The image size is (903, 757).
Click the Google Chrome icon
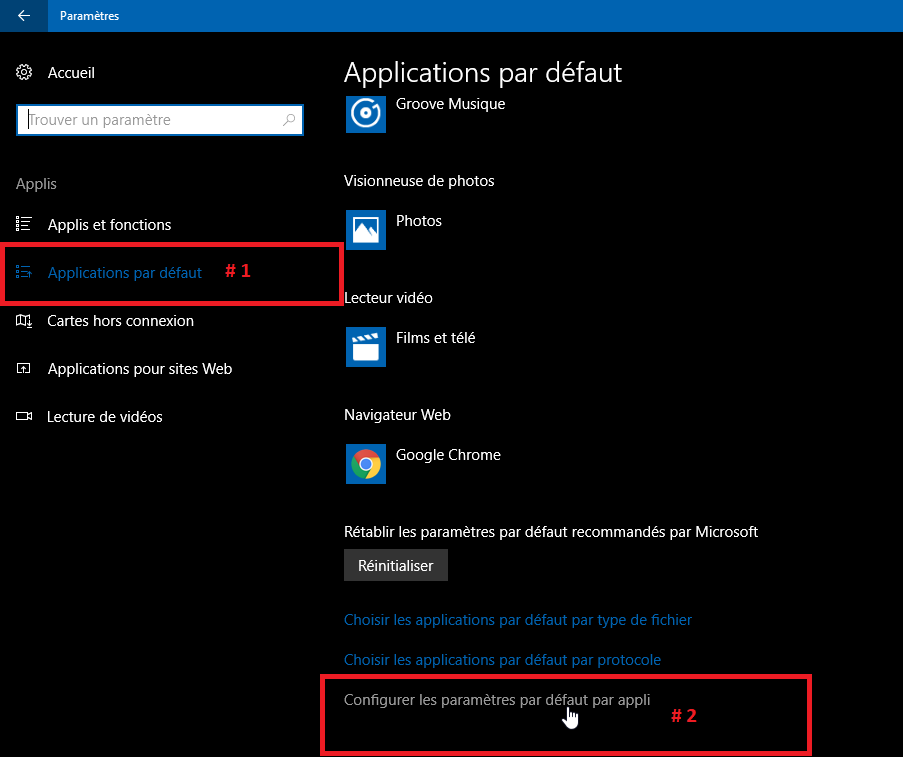365,463
